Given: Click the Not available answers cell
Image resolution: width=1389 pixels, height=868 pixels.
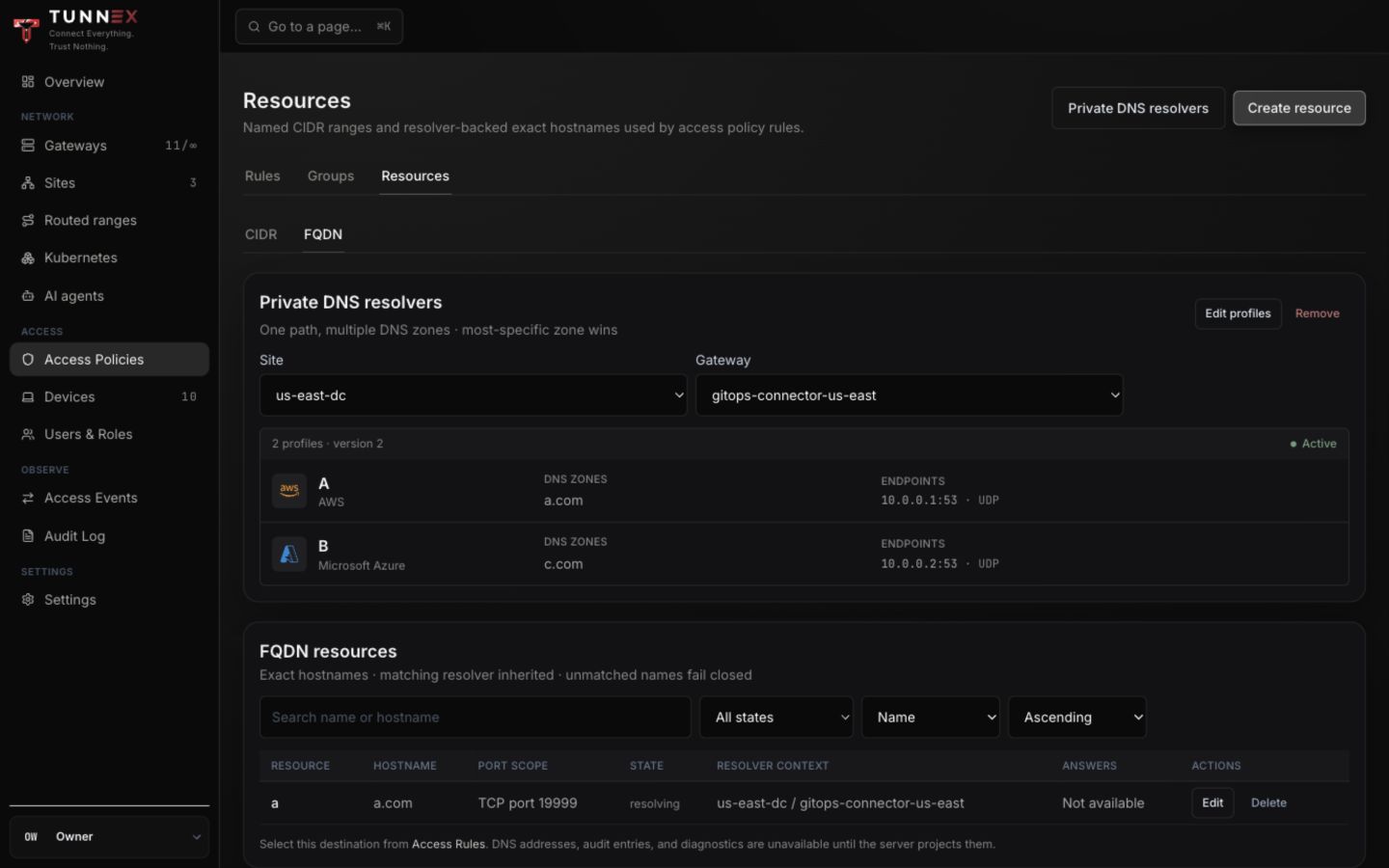Looking at the screenshot, I should [x=1103, y=803].
